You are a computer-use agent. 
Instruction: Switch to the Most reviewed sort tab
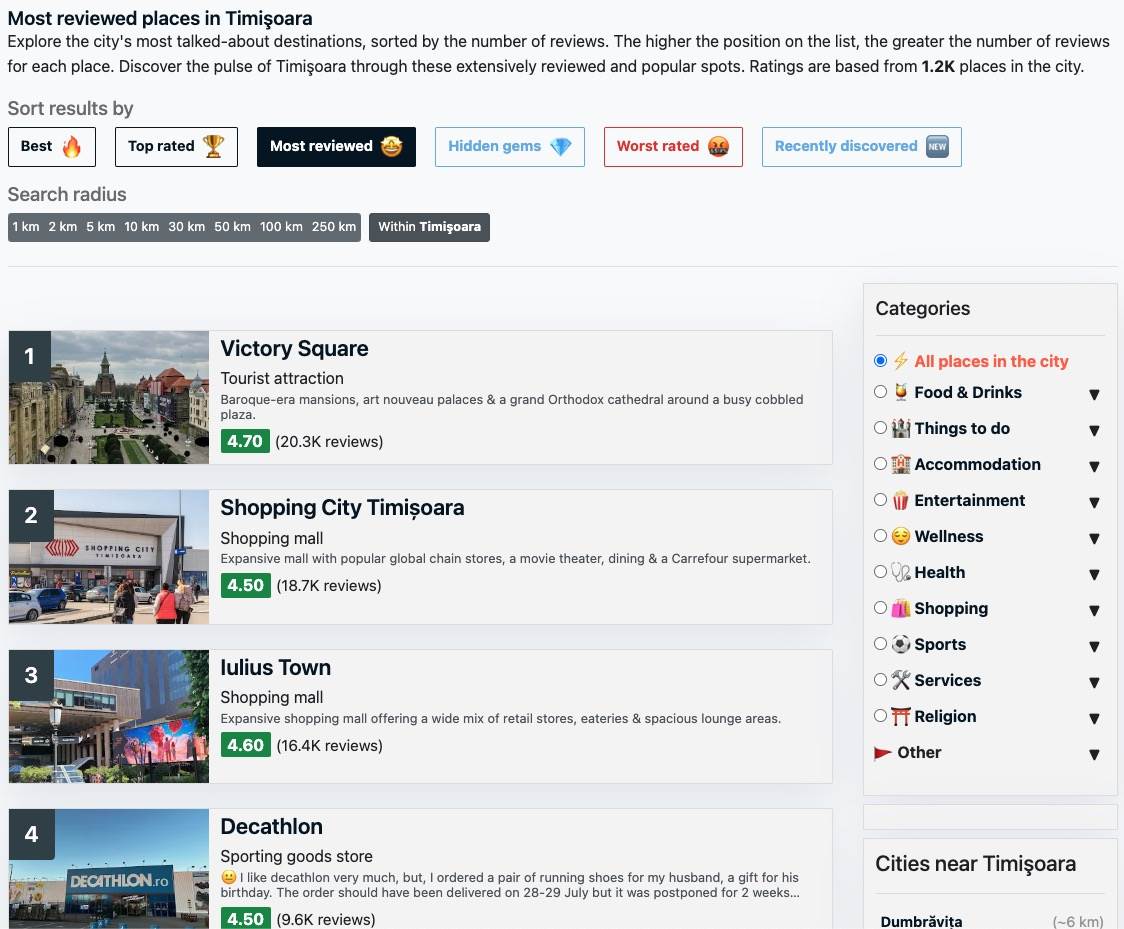335,147
